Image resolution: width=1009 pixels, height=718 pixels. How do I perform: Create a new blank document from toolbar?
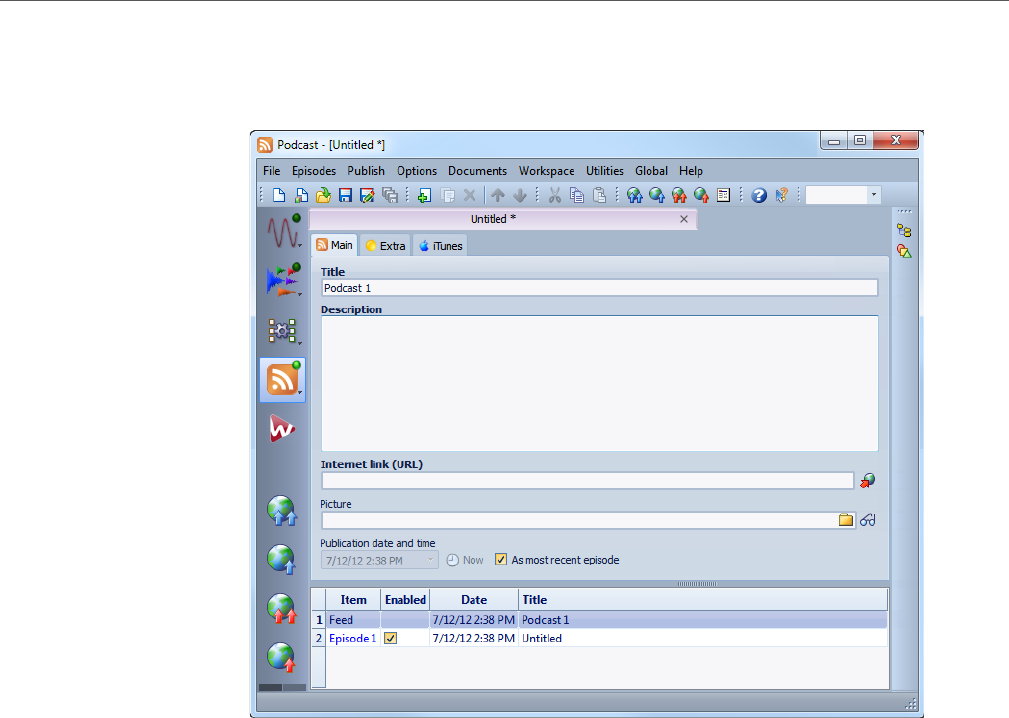tap(279, 195)
